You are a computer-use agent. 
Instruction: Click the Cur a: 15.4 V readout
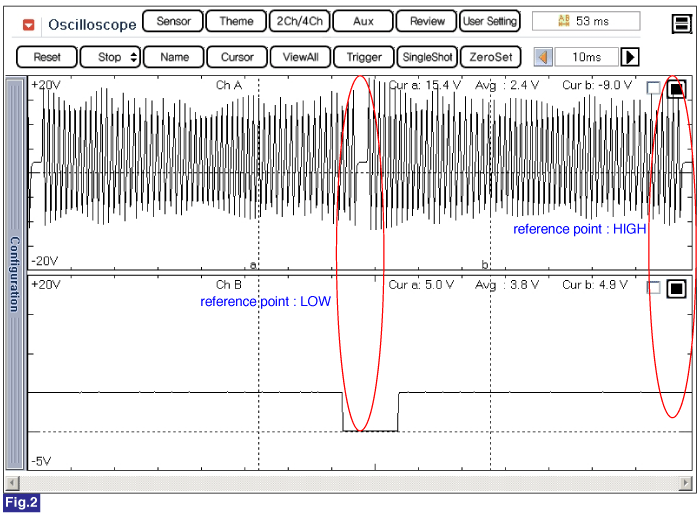point(424,85)
